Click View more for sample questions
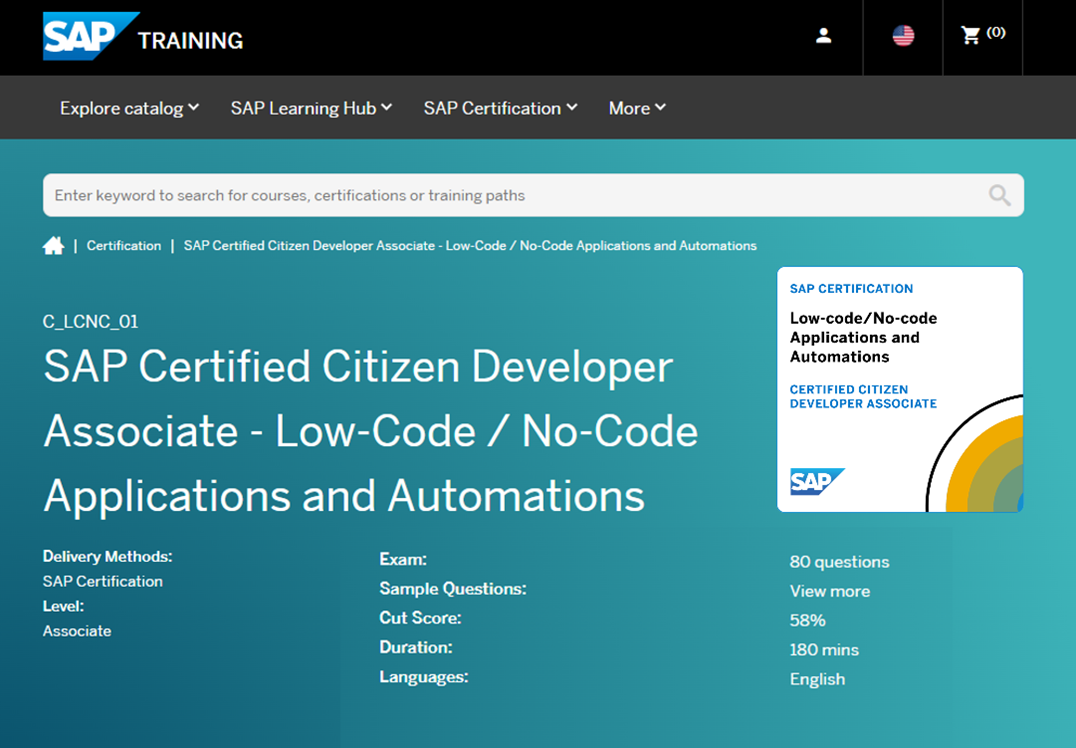This screenshot has height=748, width=1076. [829, 591]
